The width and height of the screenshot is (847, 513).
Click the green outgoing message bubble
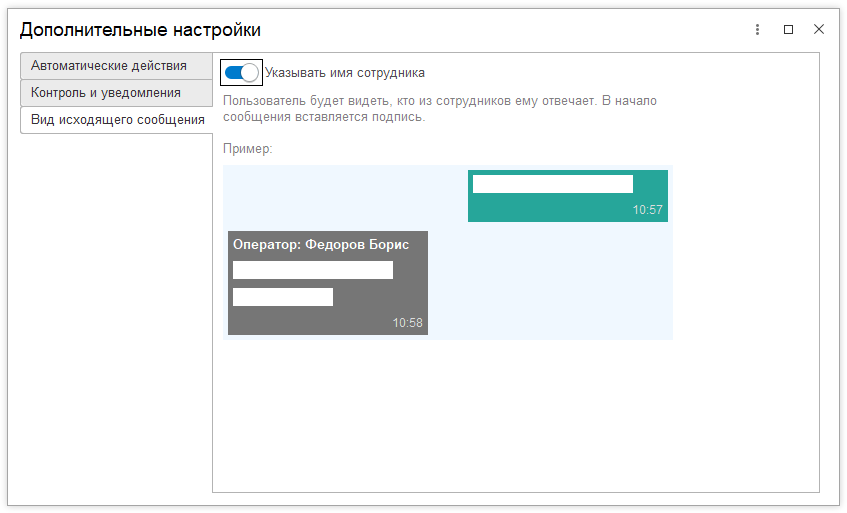pyautogui.click(x=567, y=207)
